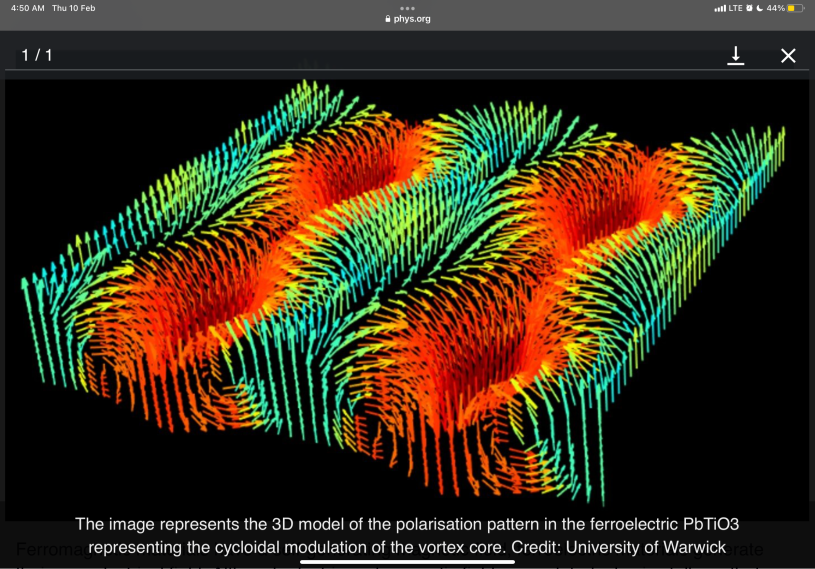Screen dimensions: 815x569
Task: Tap the phys.org address in the URL bar
Action: point(413,19)
